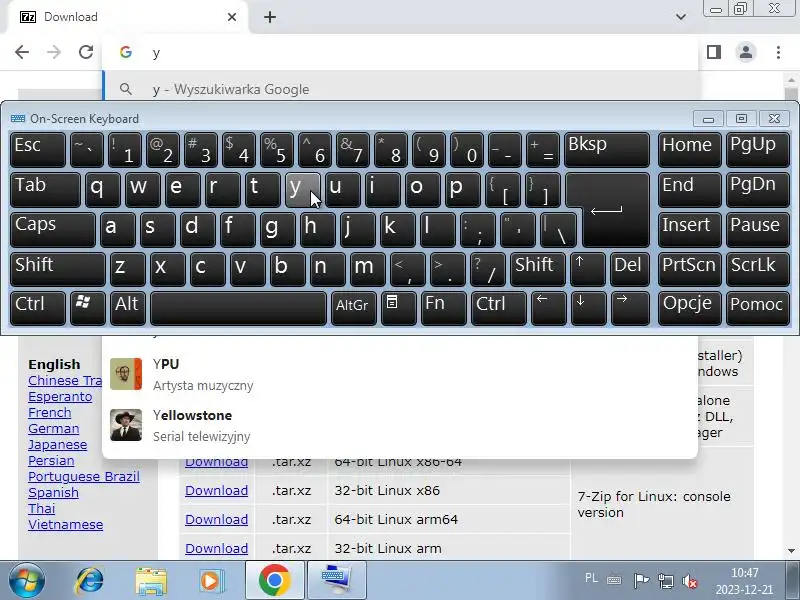Tap the Del key
Viewport: 800px width, 600px height.
[x=630, y=269]
